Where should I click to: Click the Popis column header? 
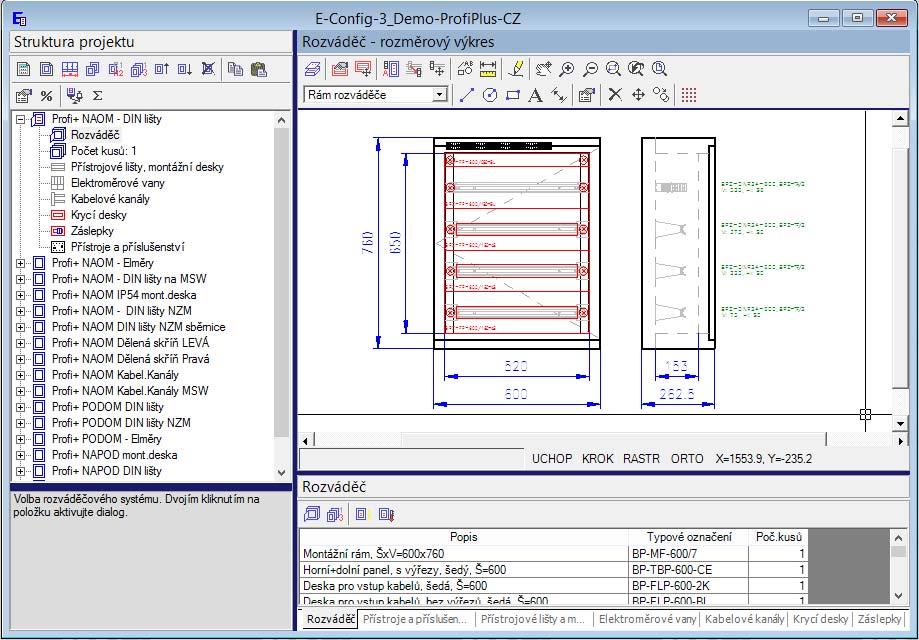tap(464, 537)
